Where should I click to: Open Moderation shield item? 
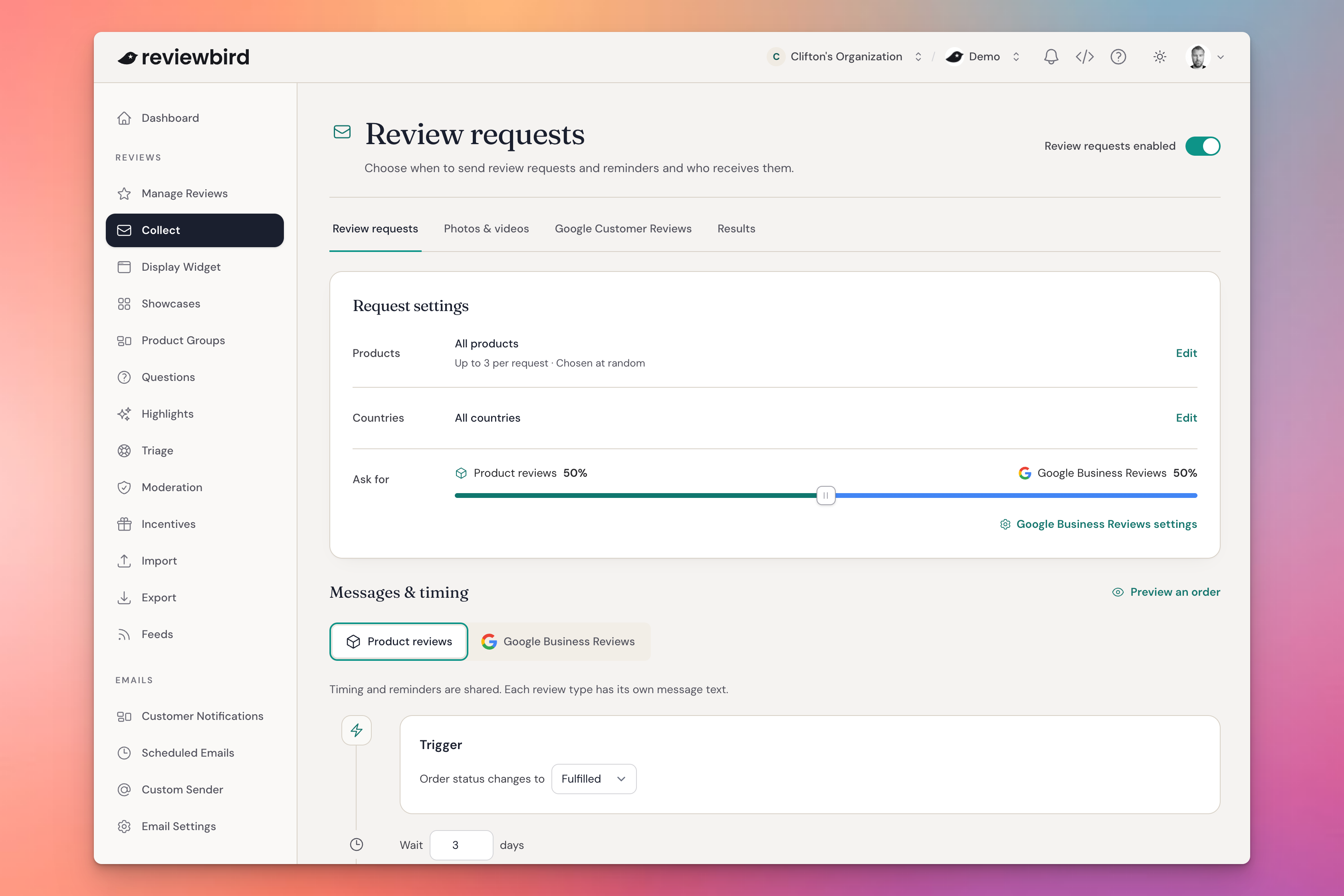(194, 488)
